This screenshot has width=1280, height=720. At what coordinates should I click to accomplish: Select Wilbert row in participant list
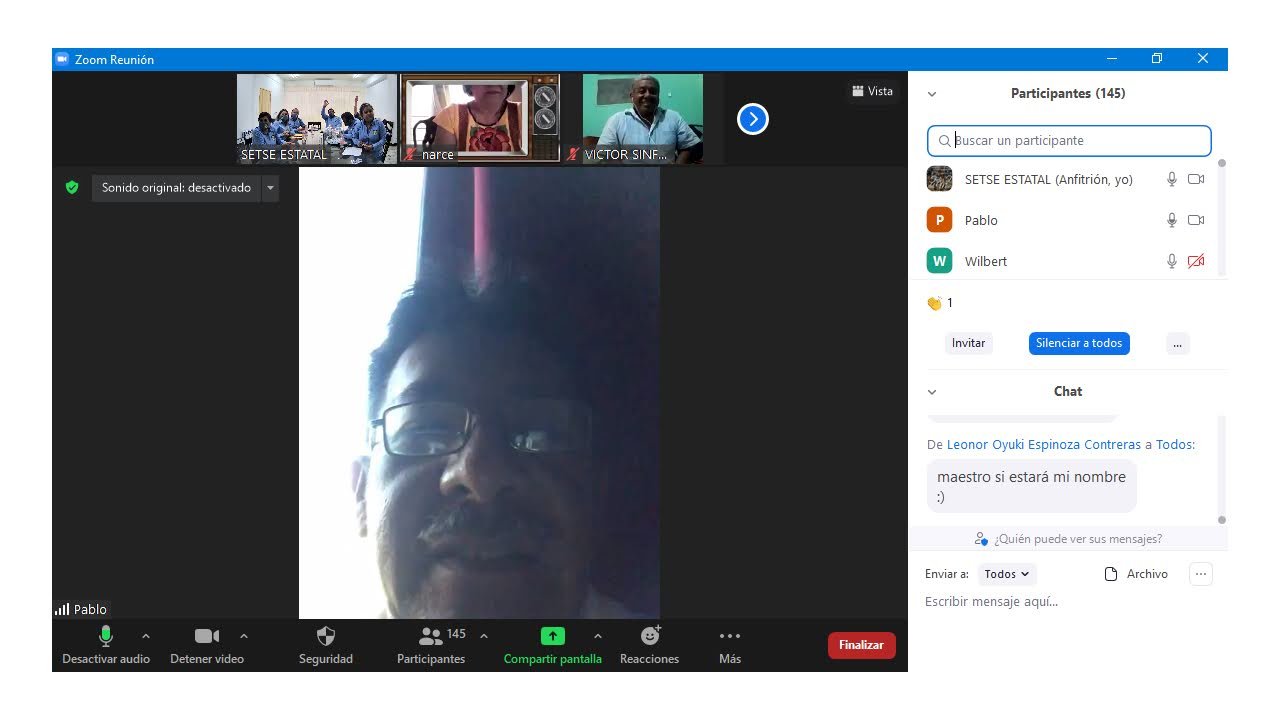1067,261
